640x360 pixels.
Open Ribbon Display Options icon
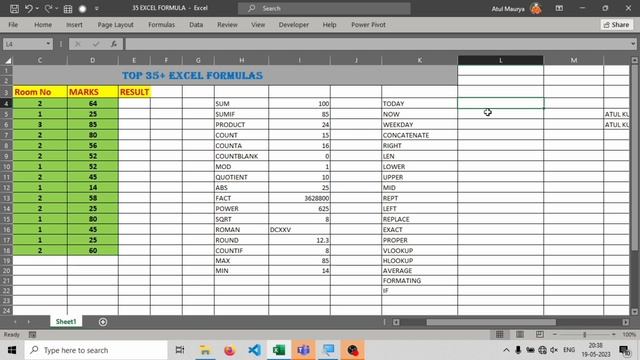coord(559,8)
